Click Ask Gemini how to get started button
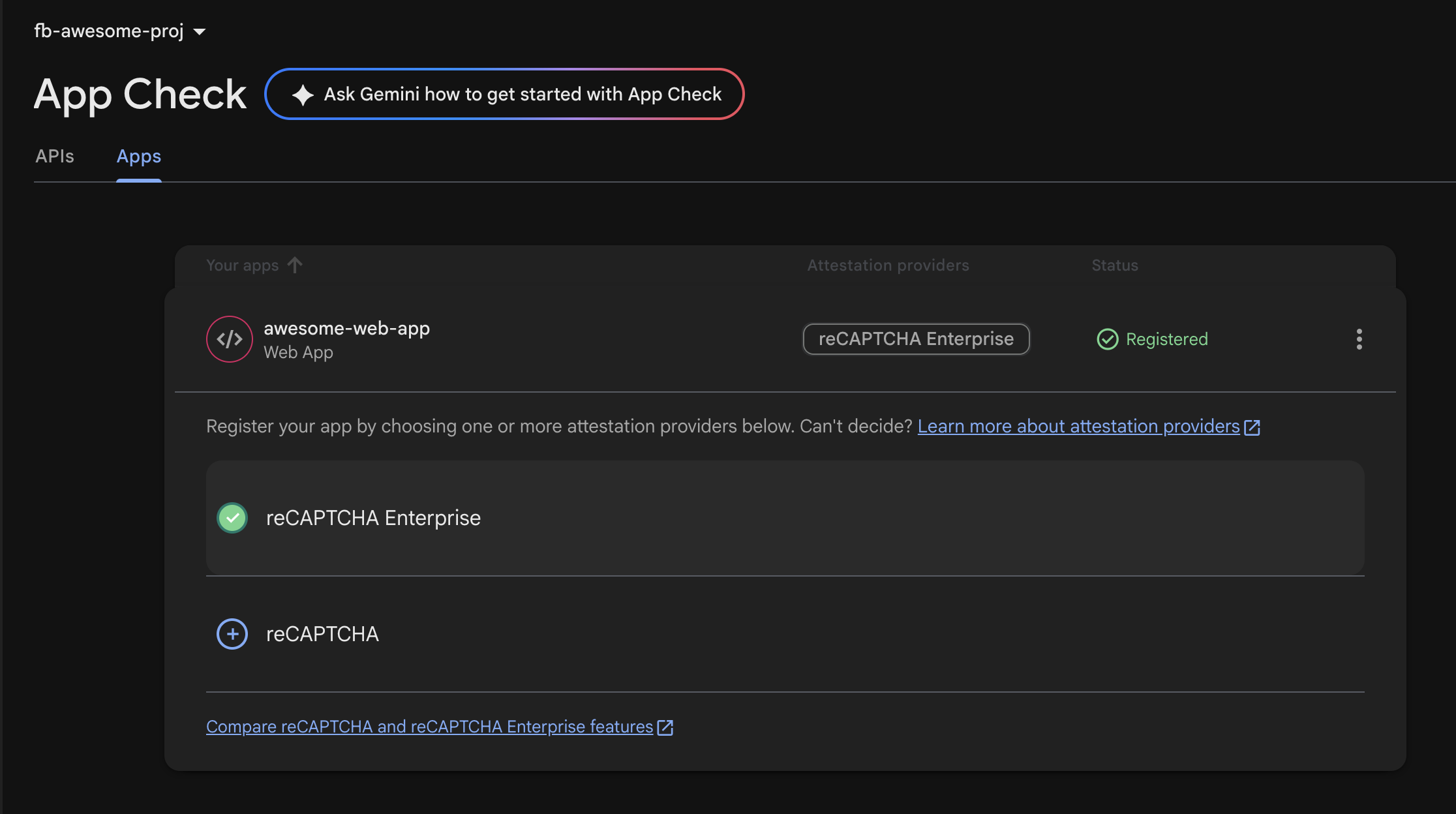Screen dimensions: 1456x814 (x=504, y=94)
